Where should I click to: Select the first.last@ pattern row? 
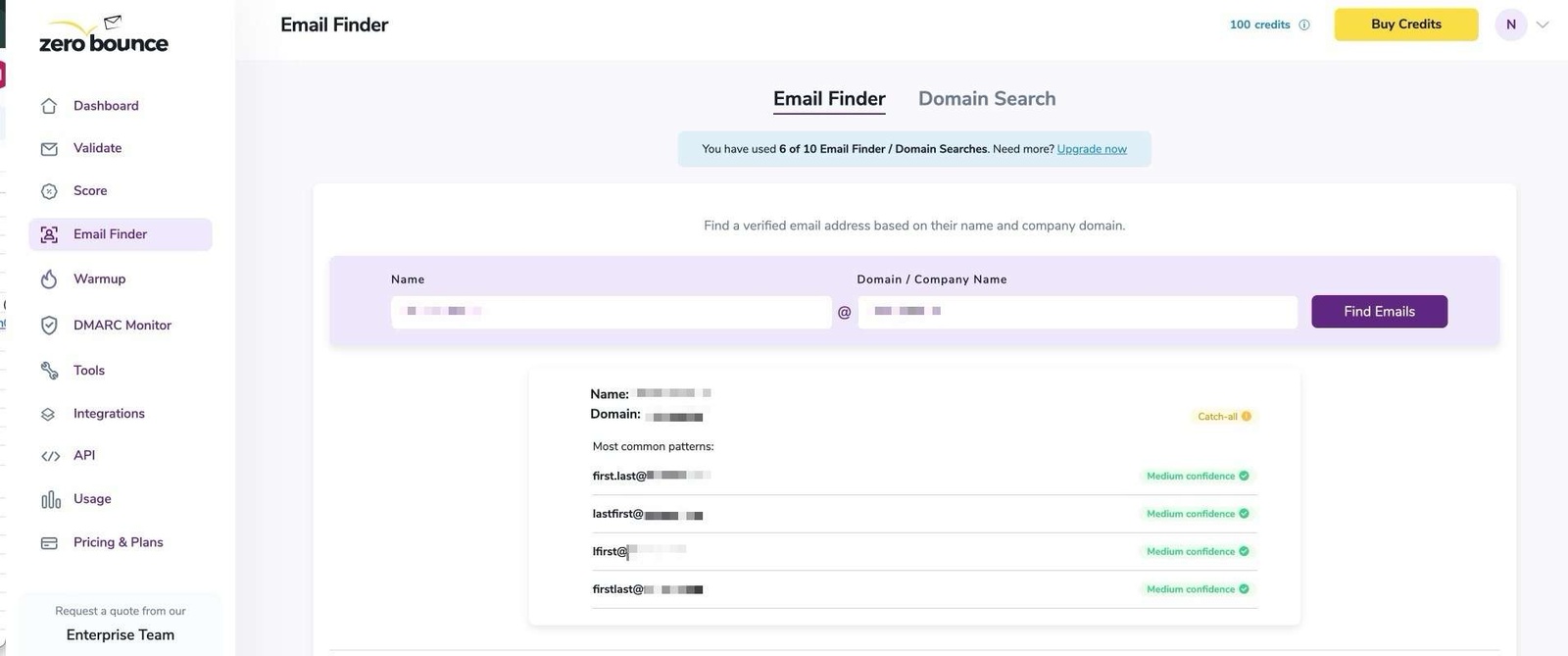click(x=924, y=476)
